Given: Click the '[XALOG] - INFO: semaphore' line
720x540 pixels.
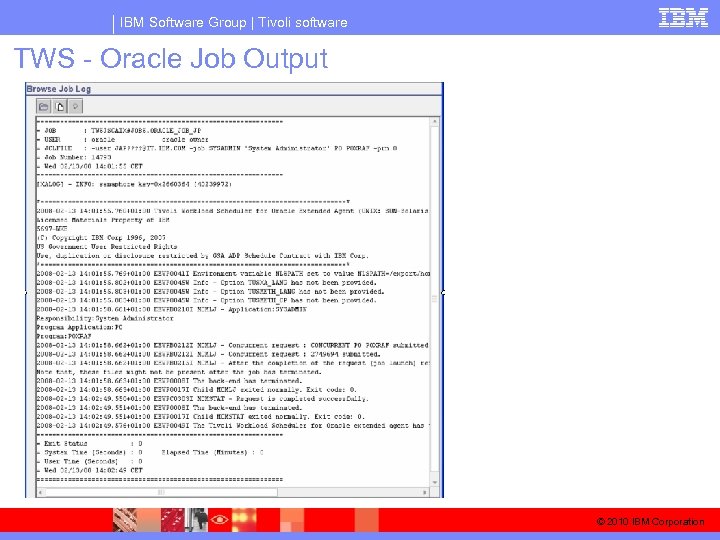Looking at the screenshot, I should point(135,184).
